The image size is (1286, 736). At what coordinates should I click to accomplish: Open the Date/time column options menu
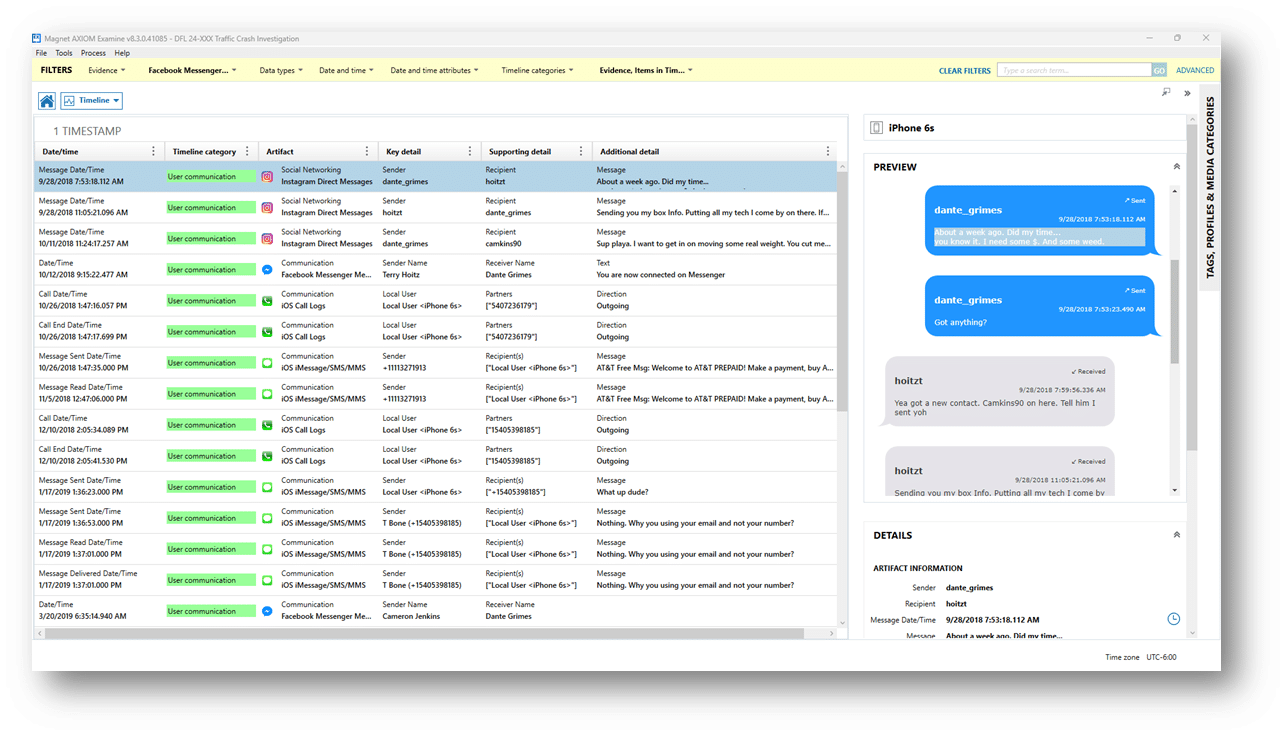click(x=153, y=152)
